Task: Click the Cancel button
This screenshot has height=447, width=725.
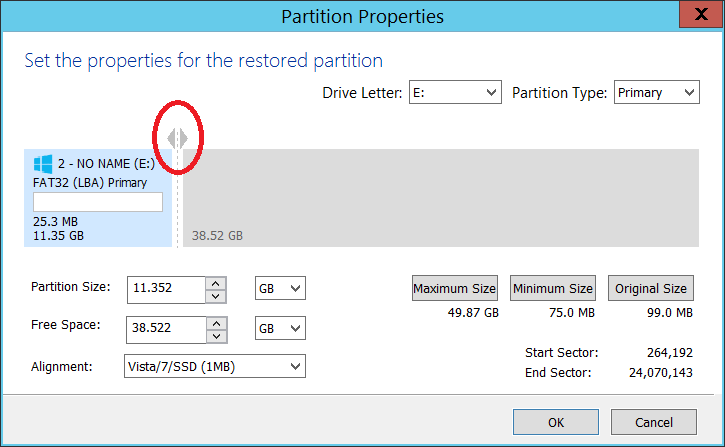Action: click(654, 422)
